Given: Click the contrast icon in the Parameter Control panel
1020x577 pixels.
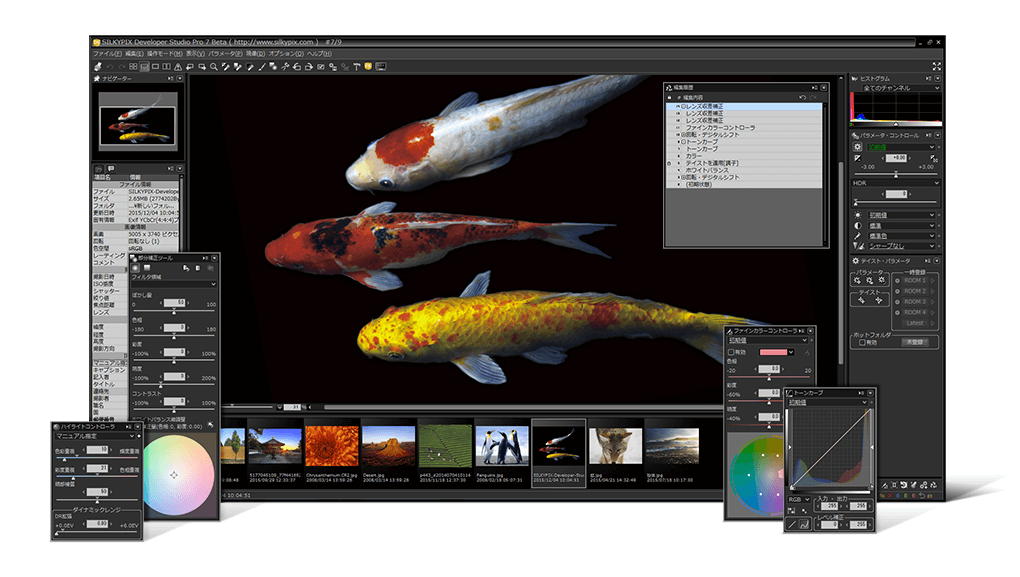Looking at the screenshot, I should [x=858, y=225].
